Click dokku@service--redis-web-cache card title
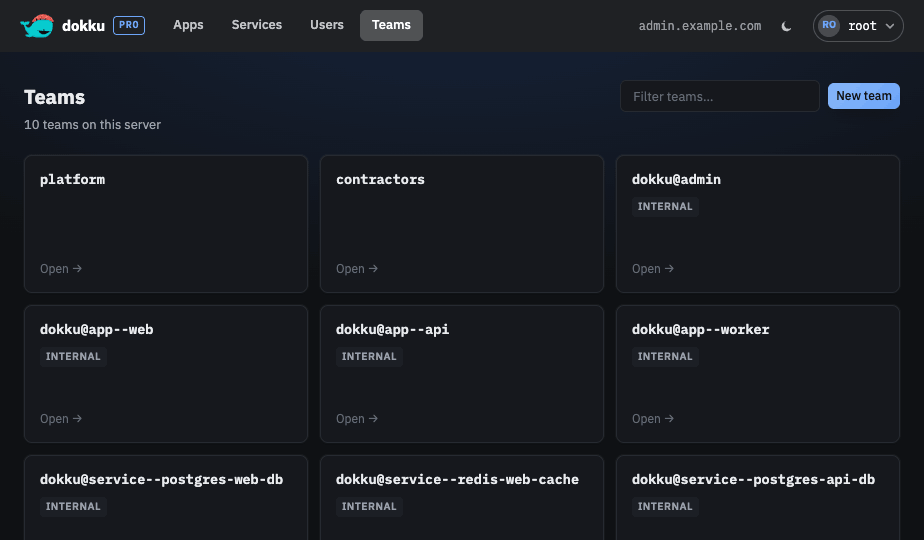Screen dimensions: 924x540 457,479
